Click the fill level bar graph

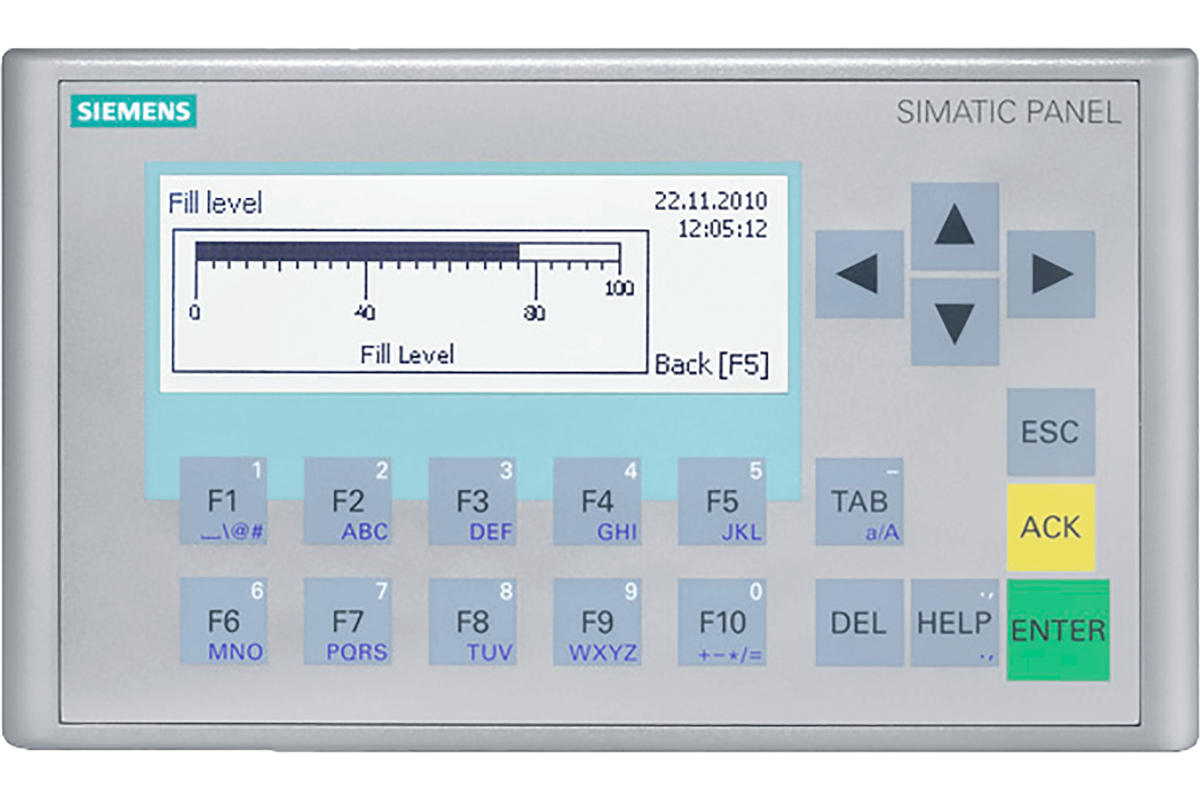(408, 252)
